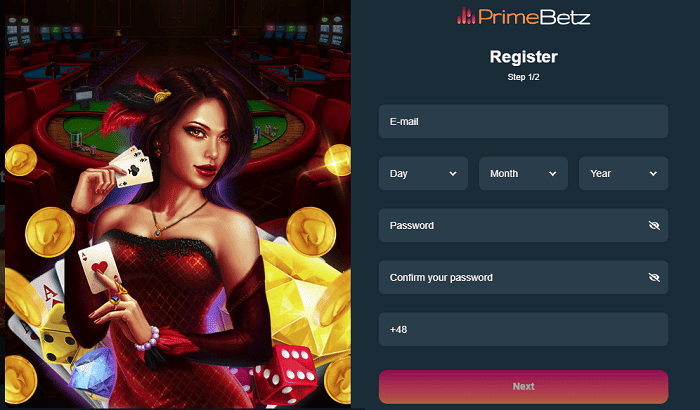The height and width of the screenshot is (410, 700).
Task: Expand the Month dropdown
Action: pos(523,173)
